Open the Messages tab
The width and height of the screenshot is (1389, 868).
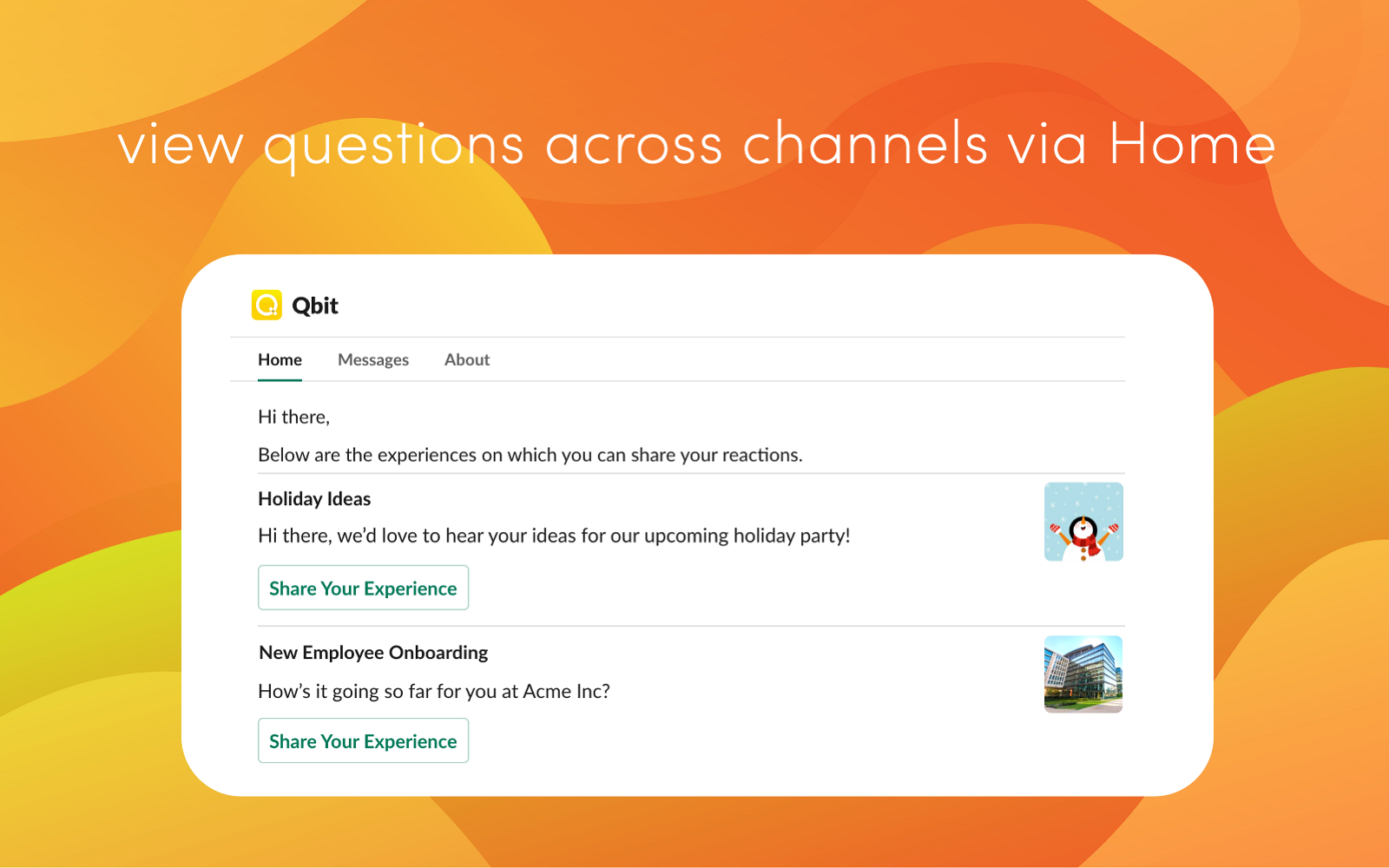(x=372, y=359)
